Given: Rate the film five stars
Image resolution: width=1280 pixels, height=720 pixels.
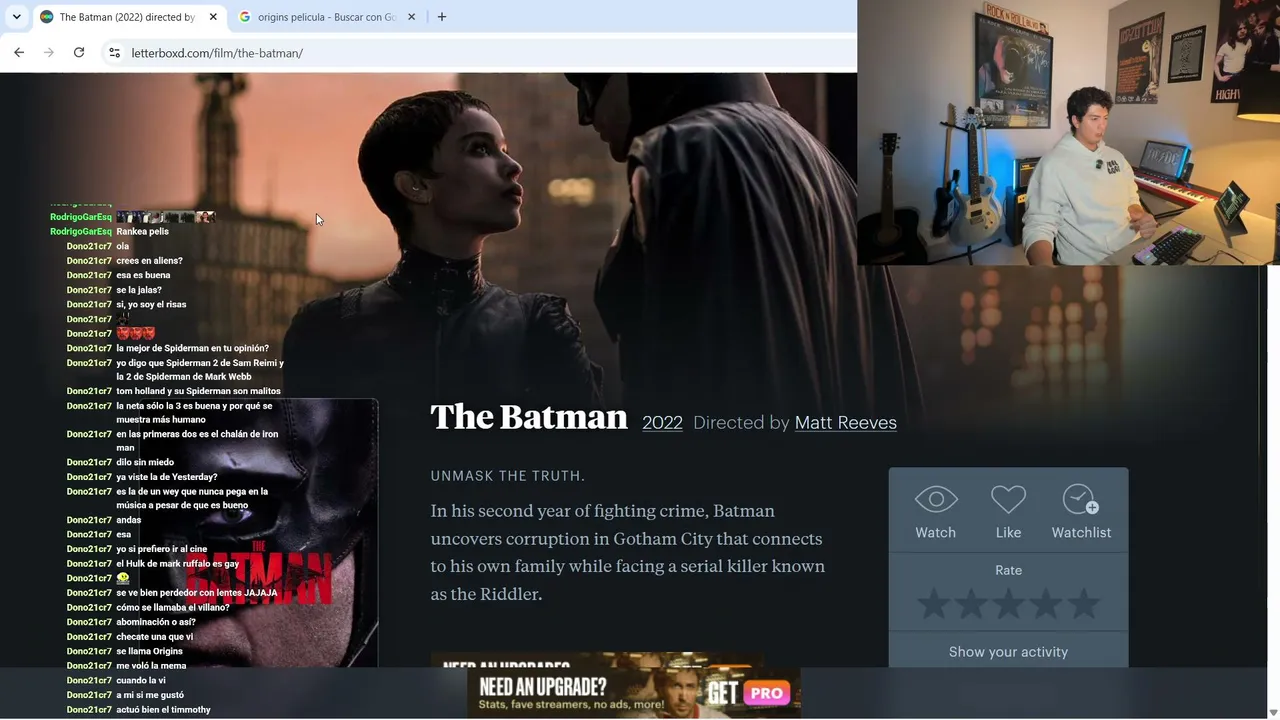Looking at the screenshot, I should click(1083, 604).
